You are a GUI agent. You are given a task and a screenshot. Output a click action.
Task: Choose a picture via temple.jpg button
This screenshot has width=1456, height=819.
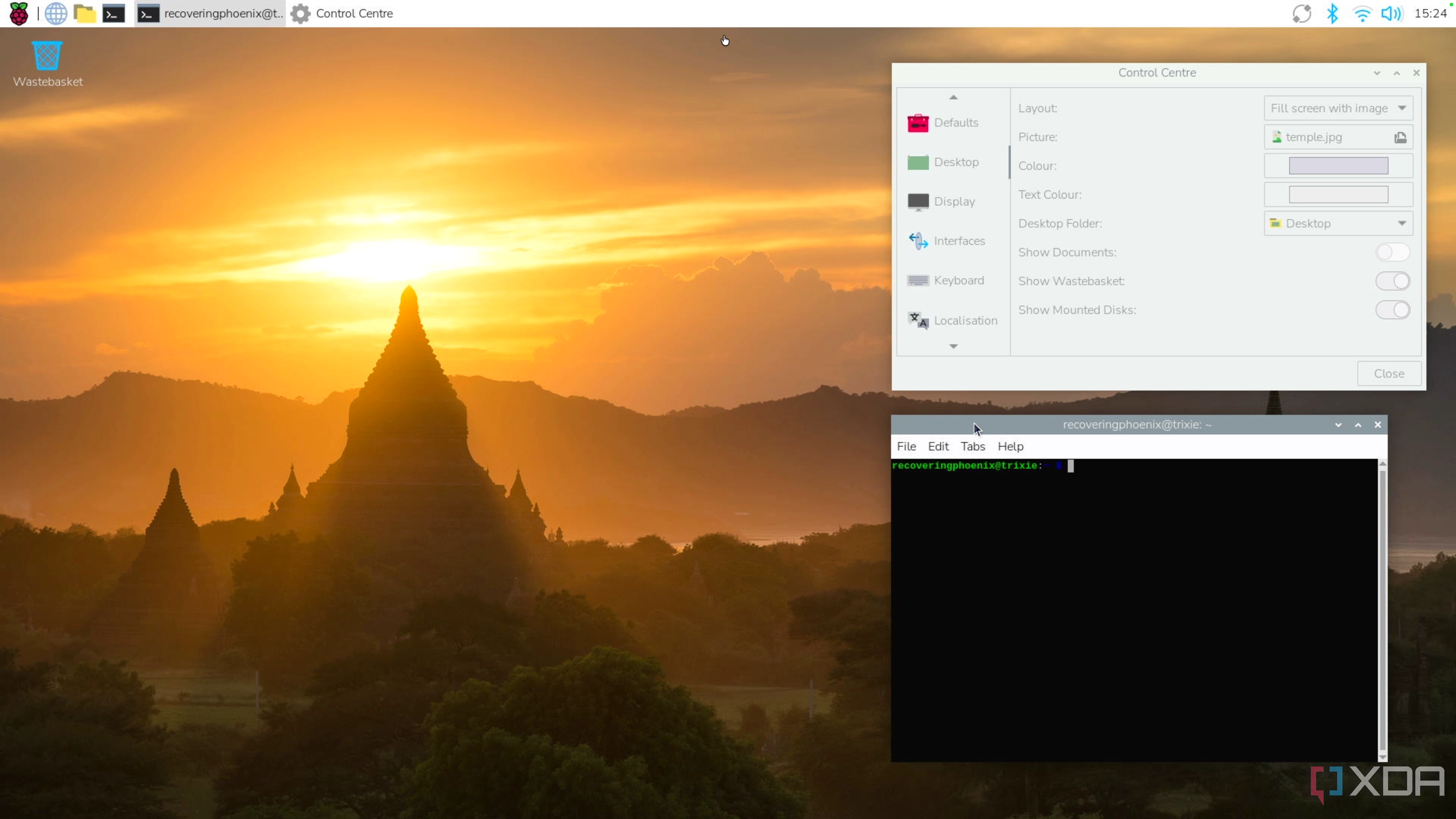point(1338,137)
